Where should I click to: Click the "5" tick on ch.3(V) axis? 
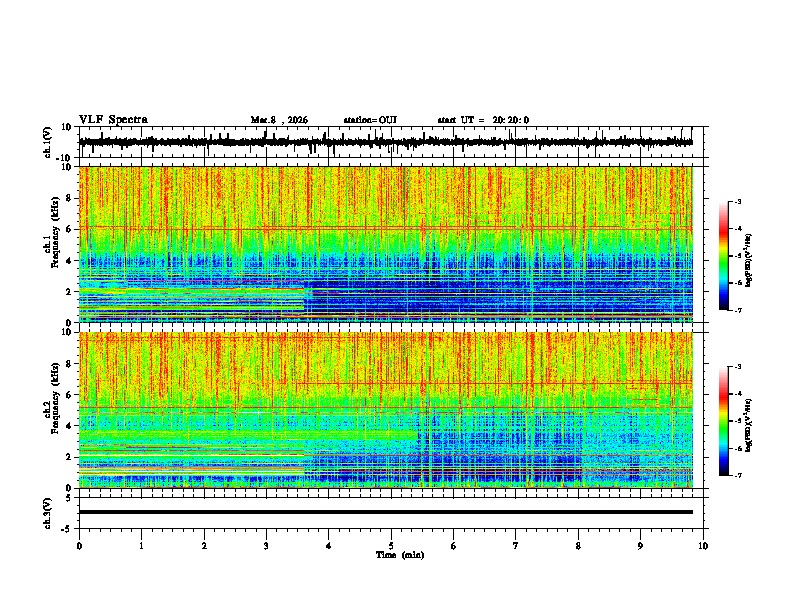point(69,497)
